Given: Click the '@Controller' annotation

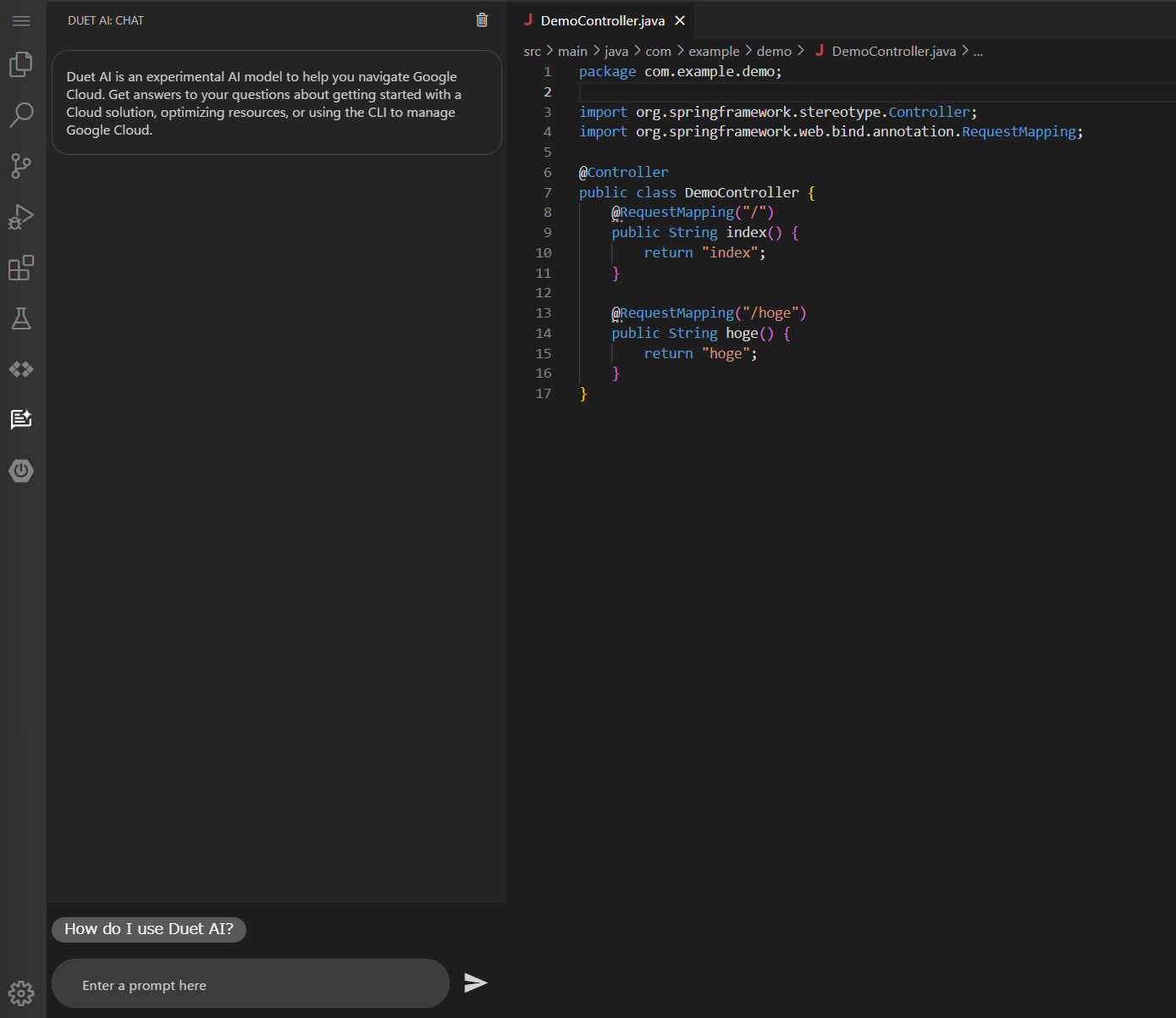Looking at the screenshot, I should pos(624,172).
